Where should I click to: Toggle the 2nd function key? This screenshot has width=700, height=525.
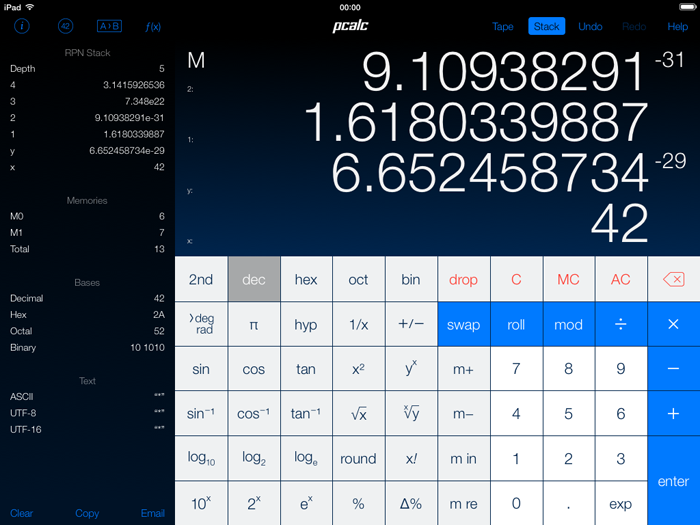click(x=201, y=280)
